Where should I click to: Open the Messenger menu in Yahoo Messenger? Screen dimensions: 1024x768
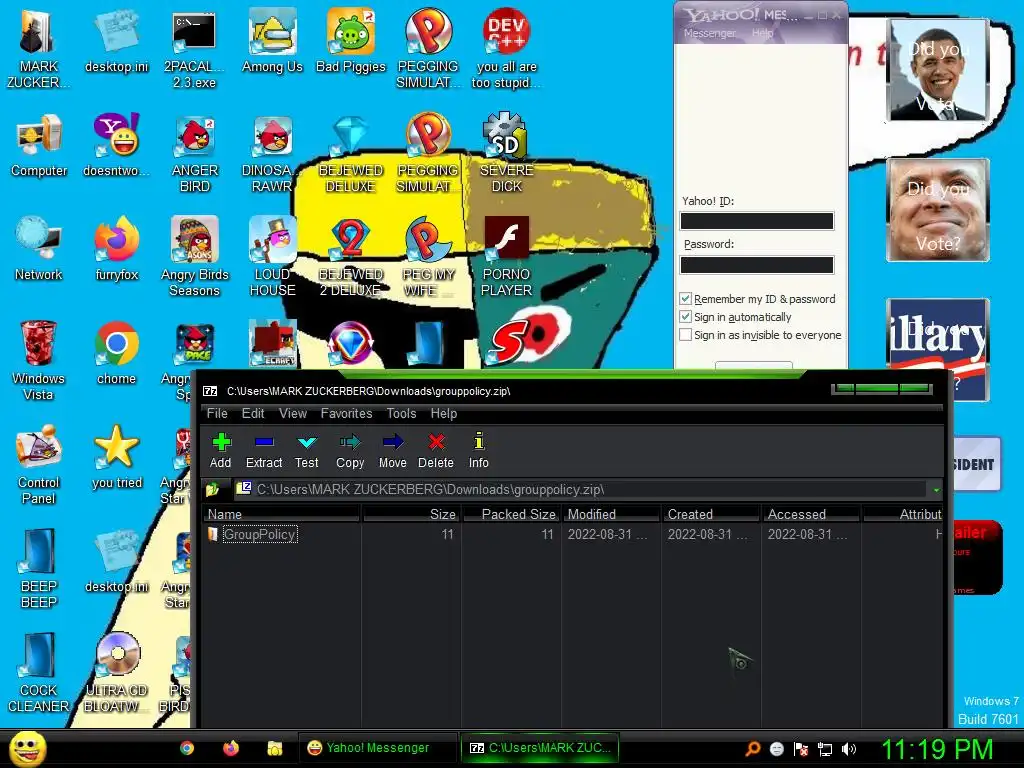click(x=709, y=33)
